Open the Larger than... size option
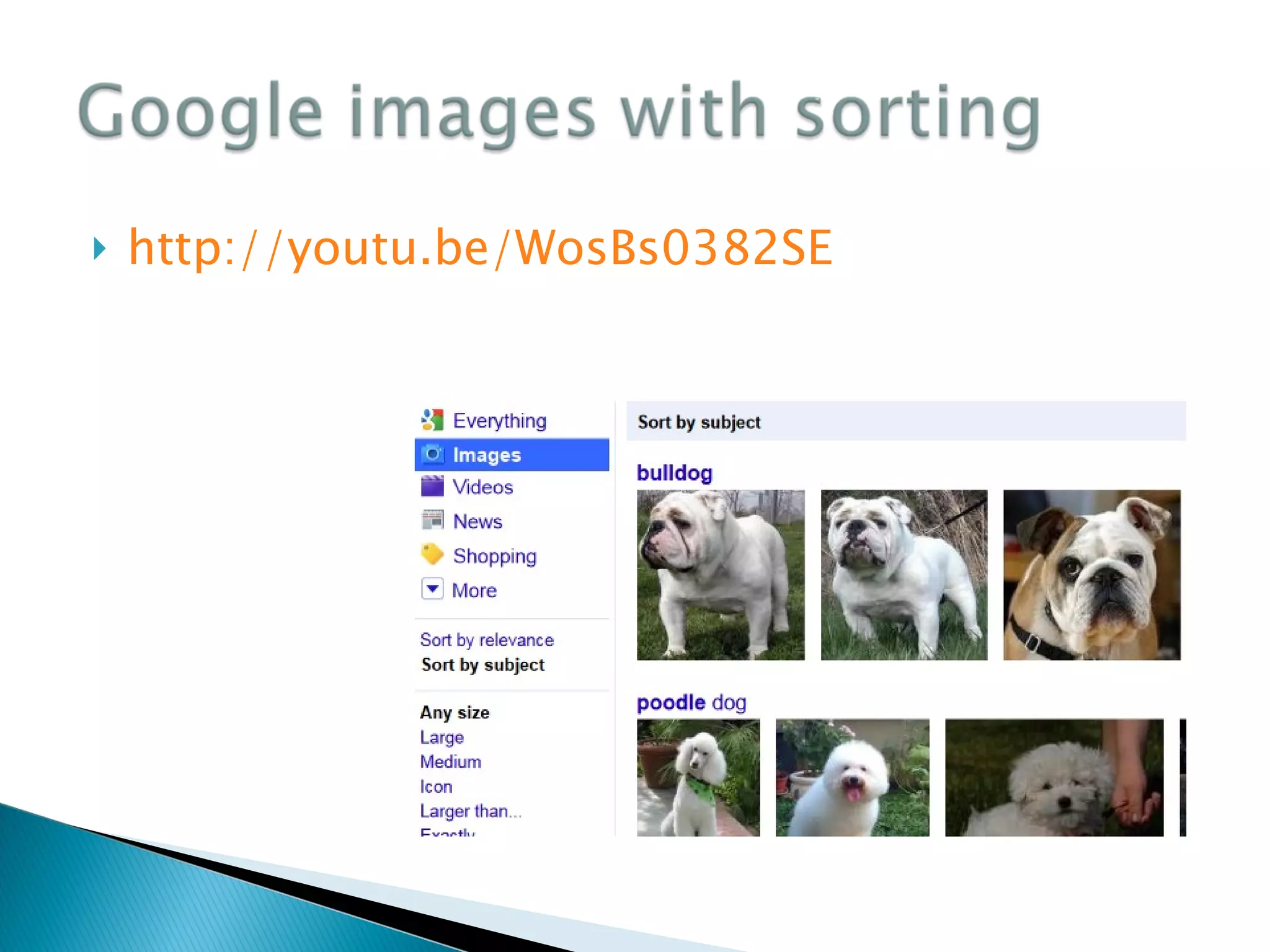The width and height of the screenshot is (1270, 952). click(470, 811)
